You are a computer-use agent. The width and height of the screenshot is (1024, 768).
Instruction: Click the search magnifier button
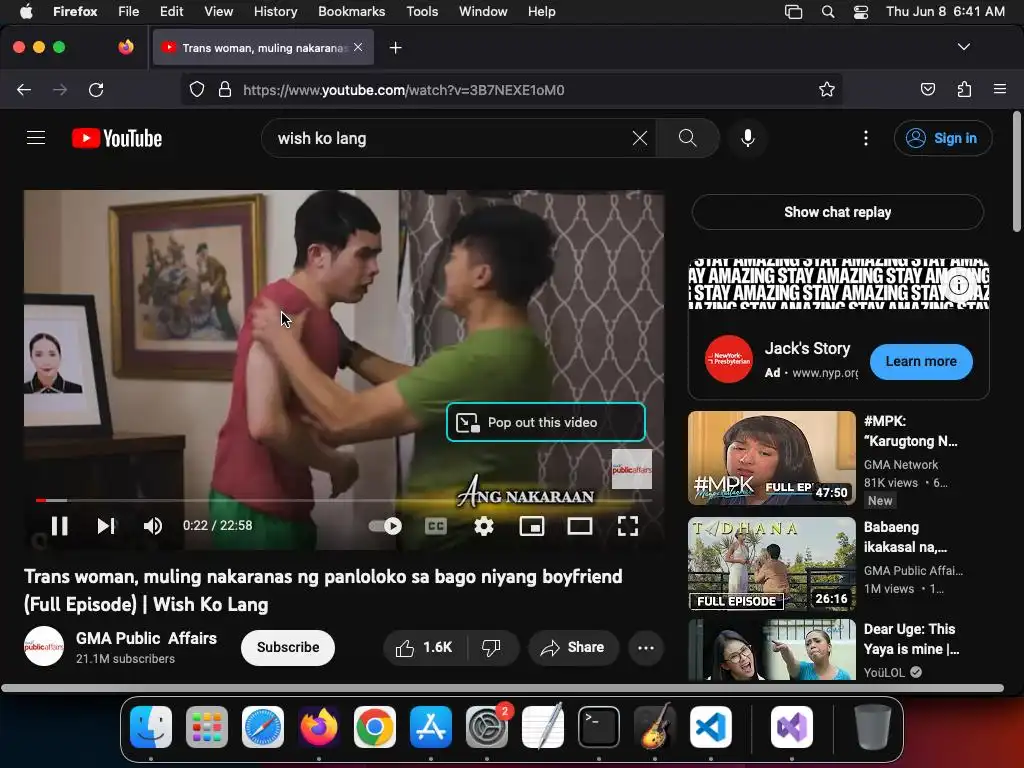[688, 138]
